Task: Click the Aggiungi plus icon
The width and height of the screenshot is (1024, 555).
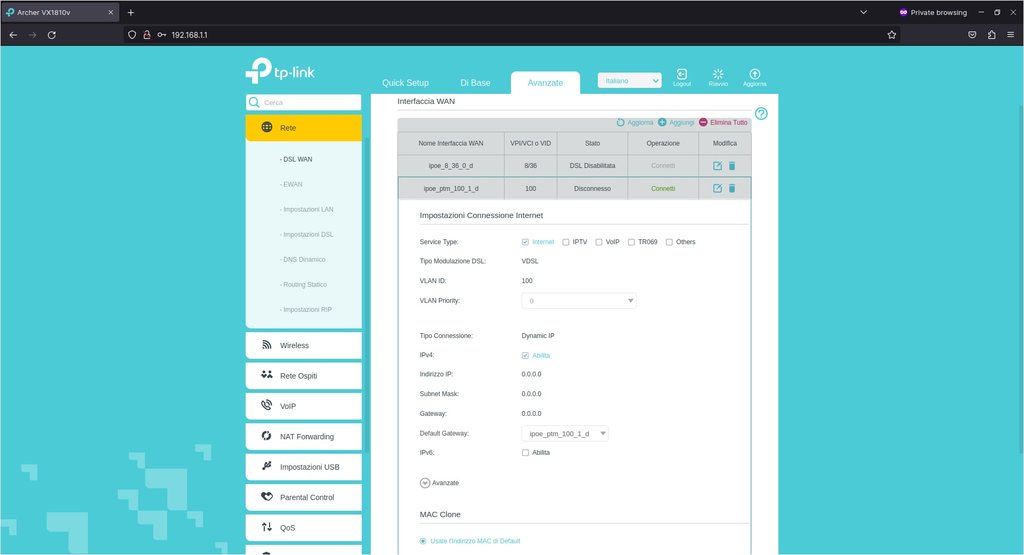Action: pyautogui.click(x=662, y=122)
